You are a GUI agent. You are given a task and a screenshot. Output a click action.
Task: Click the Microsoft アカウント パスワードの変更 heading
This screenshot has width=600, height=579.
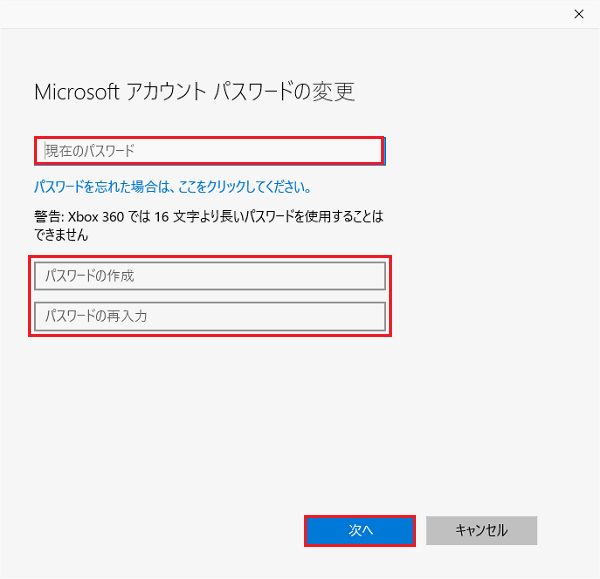click(x=195, y=92)
